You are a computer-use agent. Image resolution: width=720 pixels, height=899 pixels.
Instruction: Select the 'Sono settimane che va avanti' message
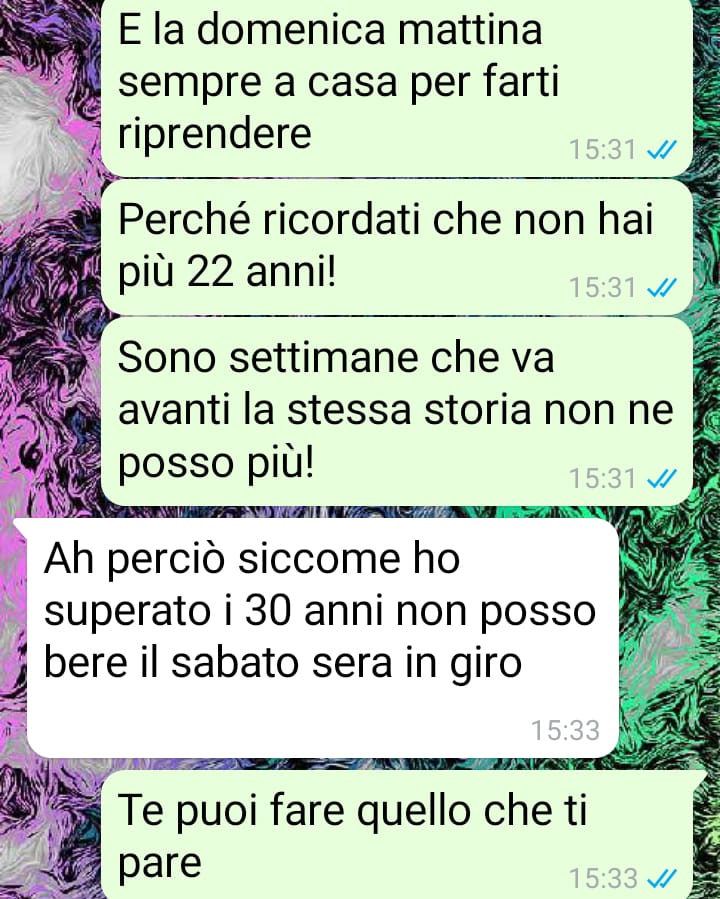397,411
